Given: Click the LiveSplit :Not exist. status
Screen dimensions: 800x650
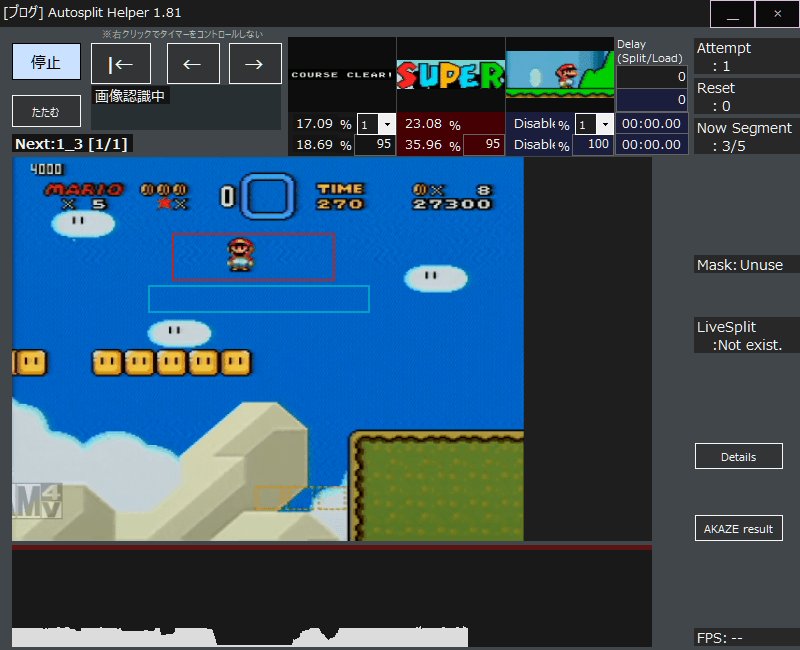Looking at the screenshot, I should (740, 336).
